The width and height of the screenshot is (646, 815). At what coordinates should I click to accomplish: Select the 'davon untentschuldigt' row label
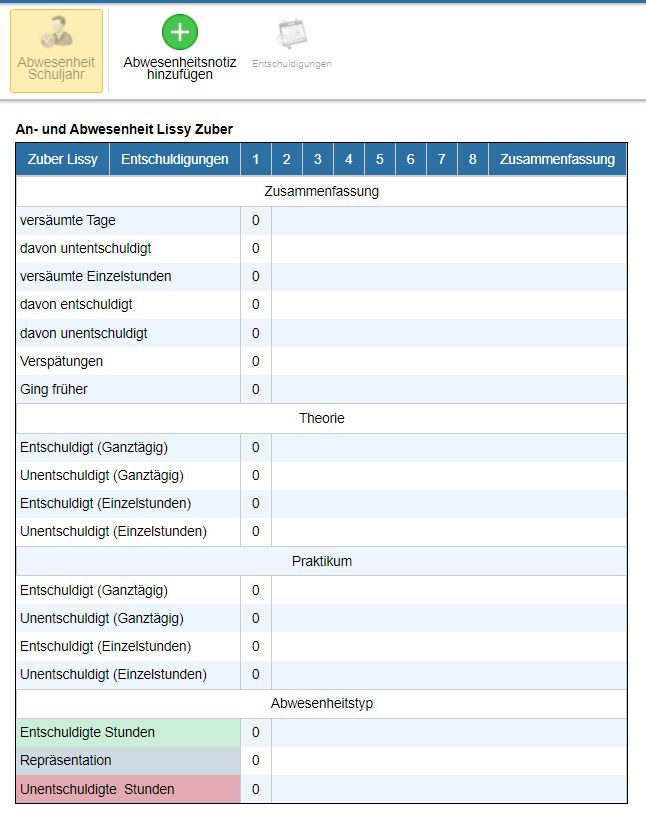[x=85, y=248]
